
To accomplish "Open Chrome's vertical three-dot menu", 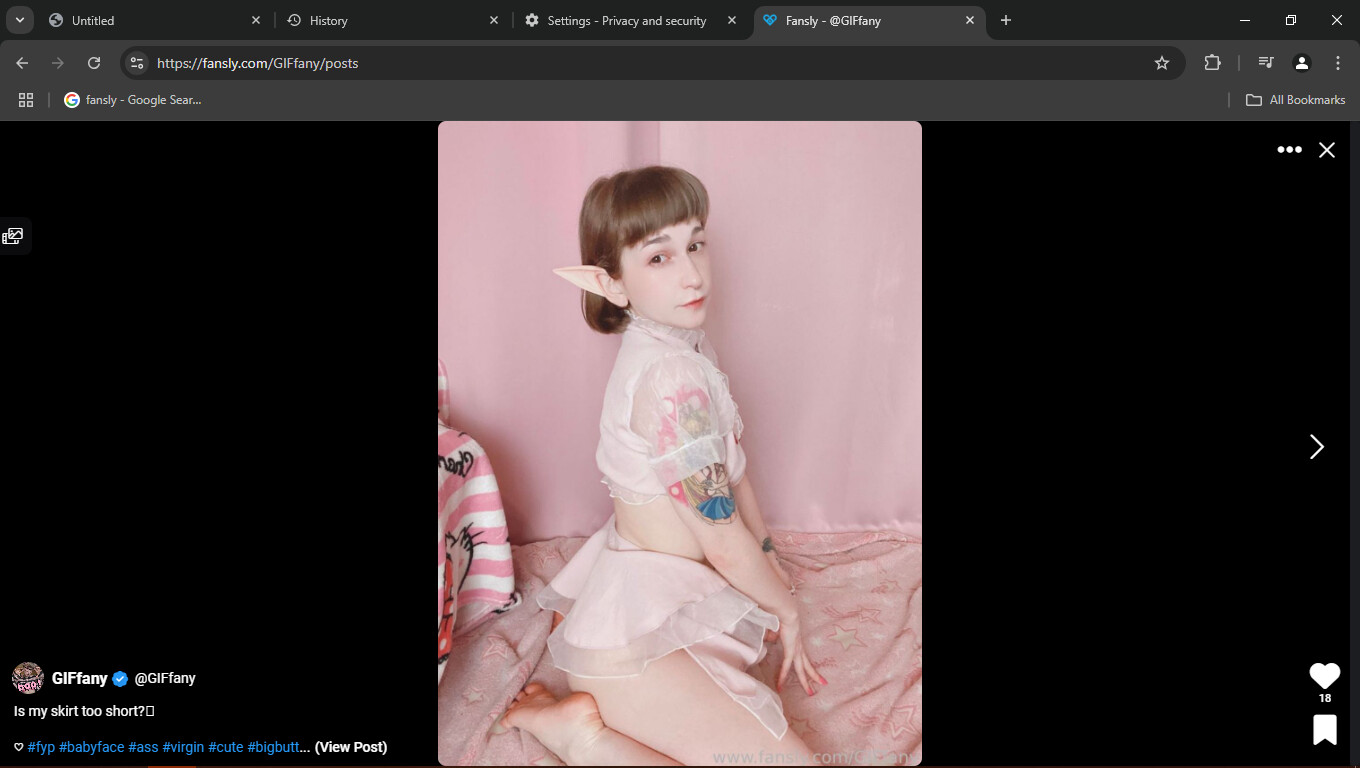I will [1337, 63].
